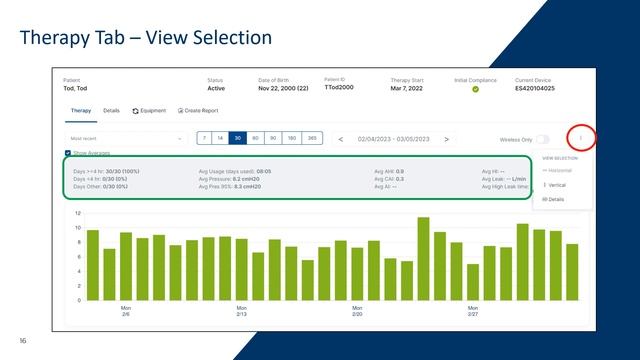Go to next date range arrow
Screen dimensions: 640x360
click(x=447, y=140)
